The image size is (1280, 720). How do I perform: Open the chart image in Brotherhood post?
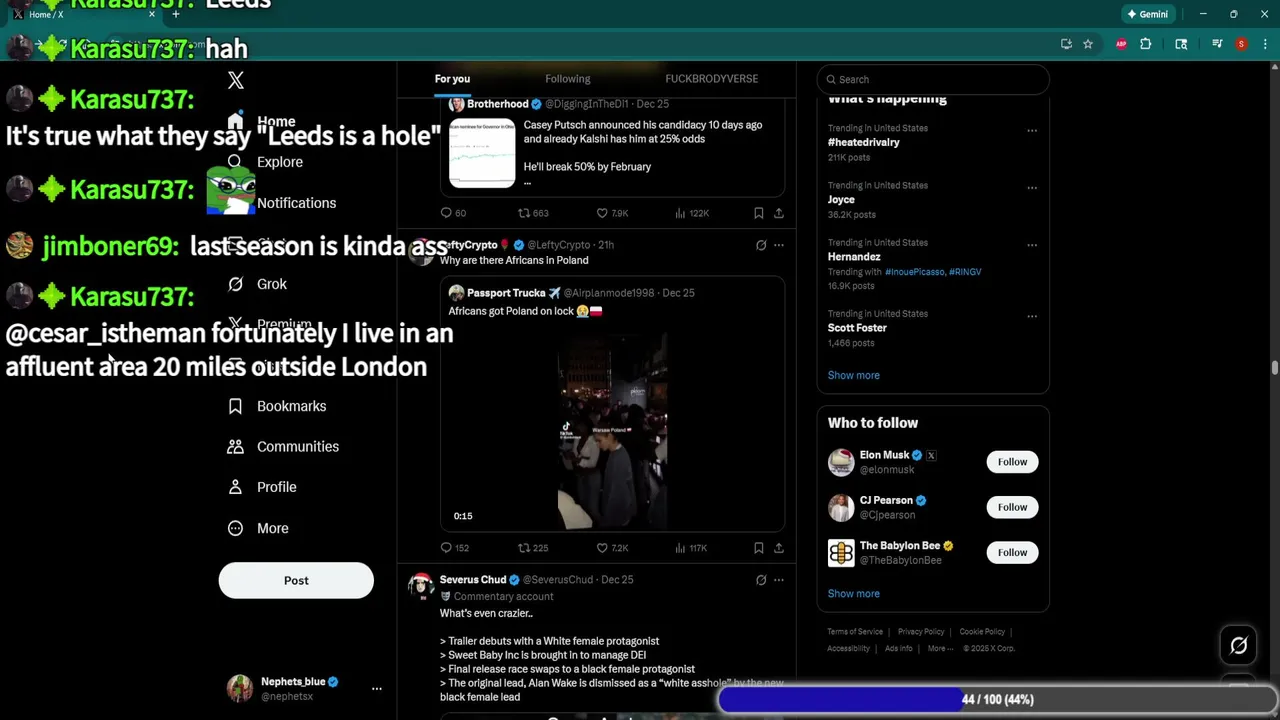point(482,154)
